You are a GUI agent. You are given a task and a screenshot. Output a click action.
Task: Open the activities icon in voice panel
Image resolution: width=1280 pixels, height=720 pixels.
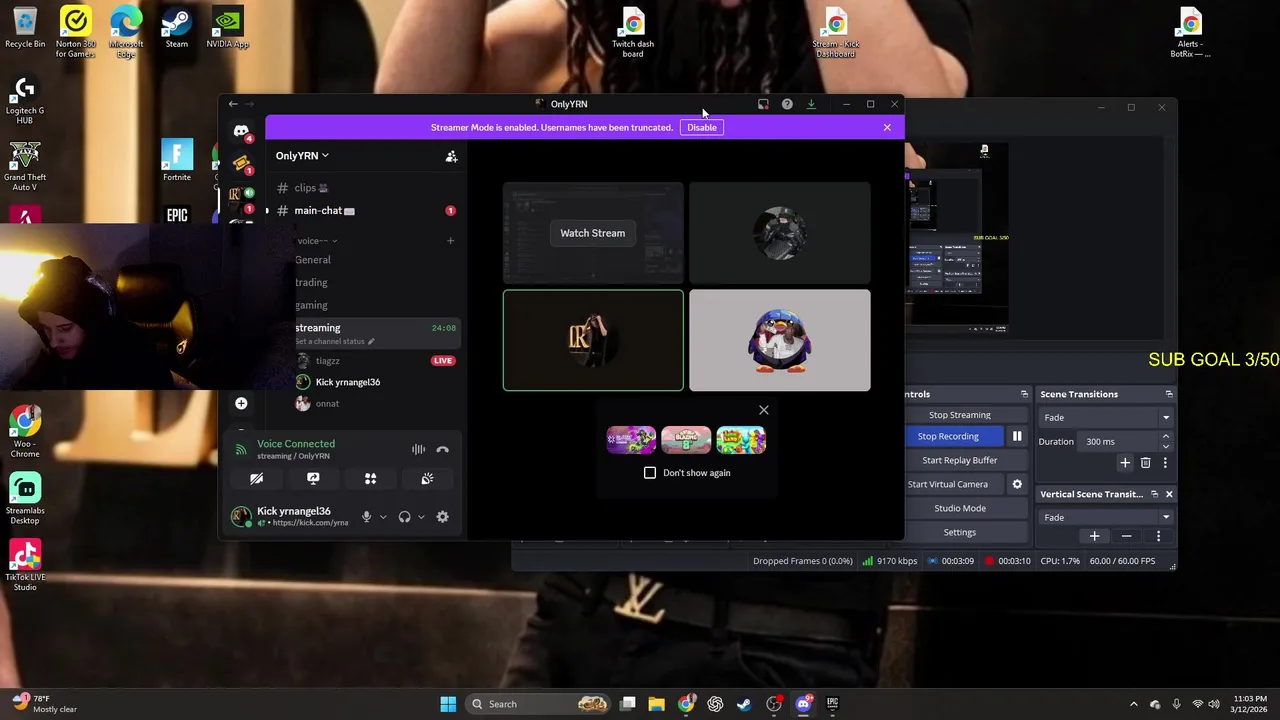pyautogui.click(x=370, y=479)
